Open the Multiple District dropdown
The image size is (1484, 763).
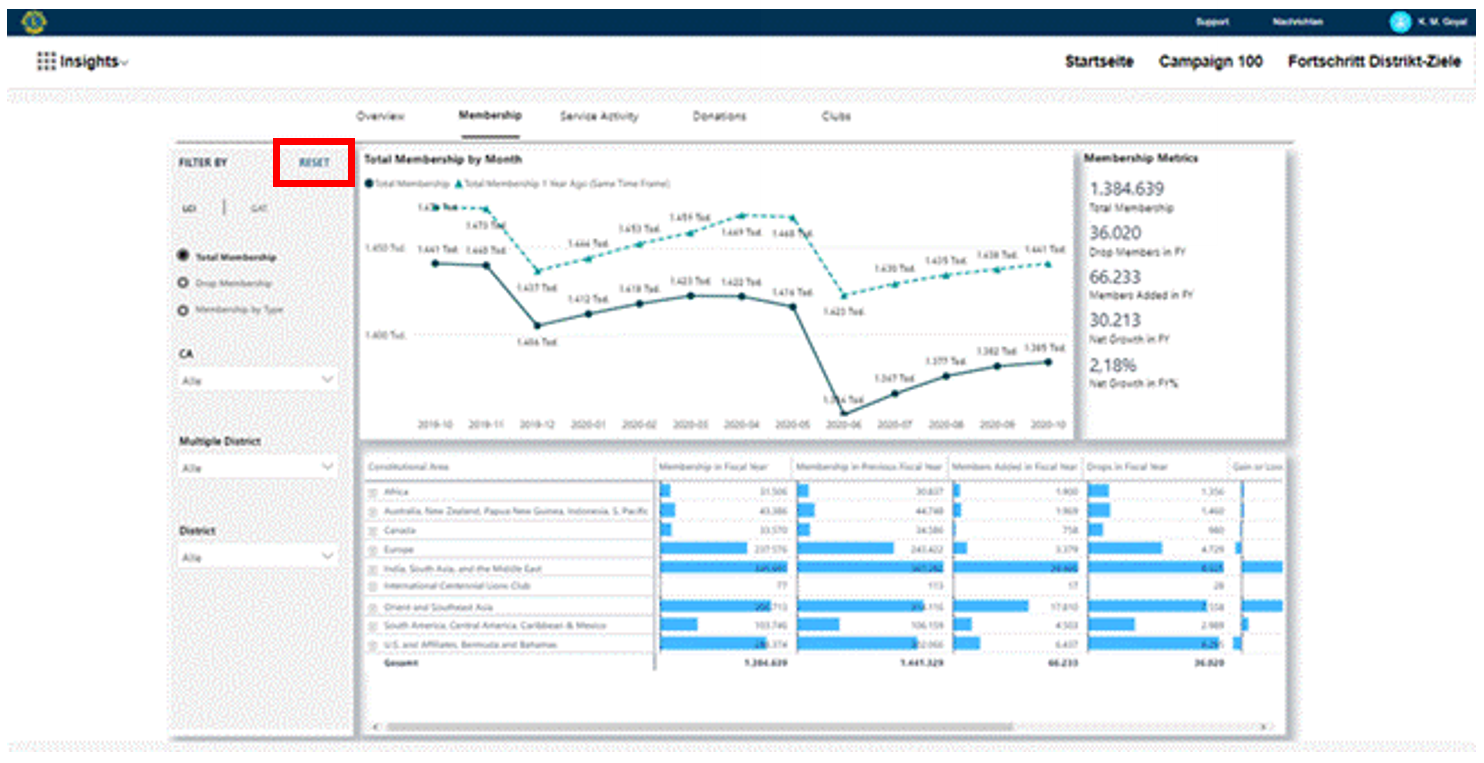tap(258, 467)
